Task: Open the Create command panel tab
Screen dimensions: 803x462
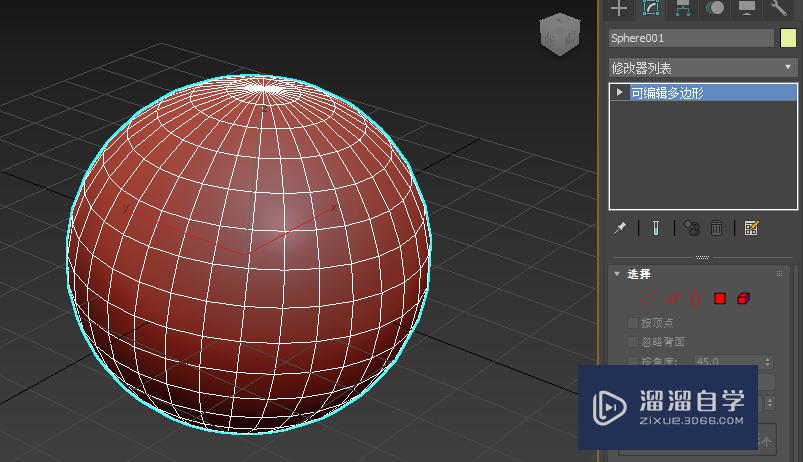Action: point(619,8)
